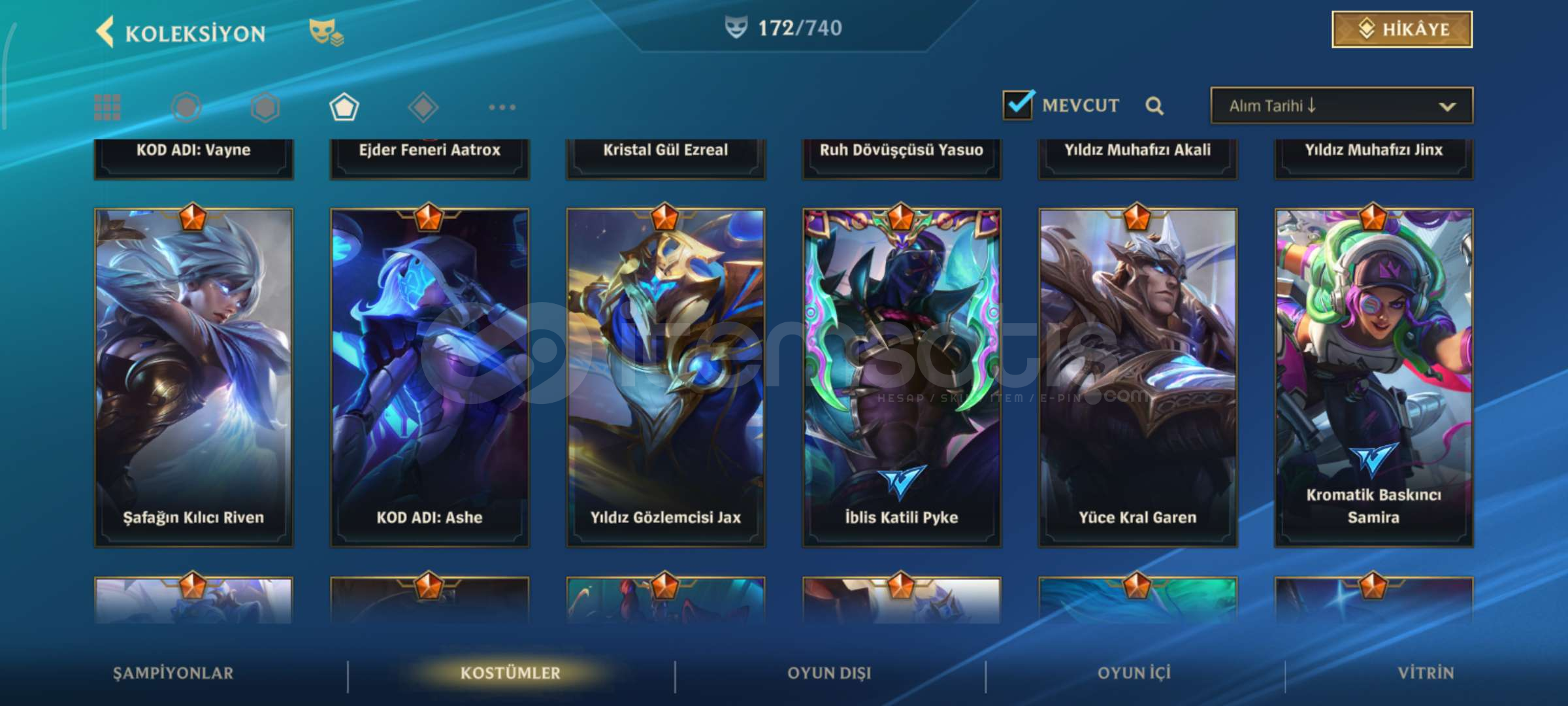Switch to the Şampiyonlar tab
This screenshot has width=1568, height=706.
pyautogui.click(x=173, y=673)
